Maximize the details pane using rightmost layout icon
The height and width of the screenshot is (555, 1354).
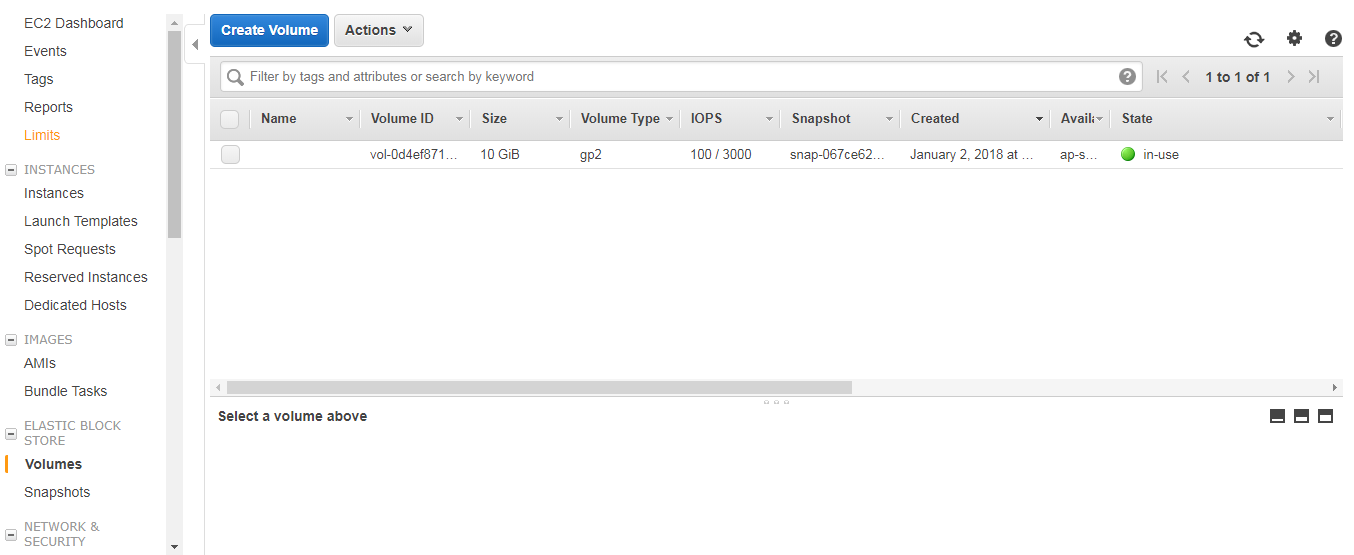tap(1325, 416)
